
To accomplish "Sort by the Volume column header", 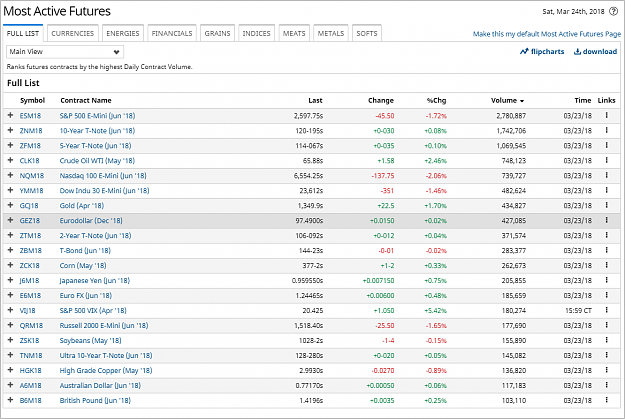I will pyautogui.click(x=507, y=100).
